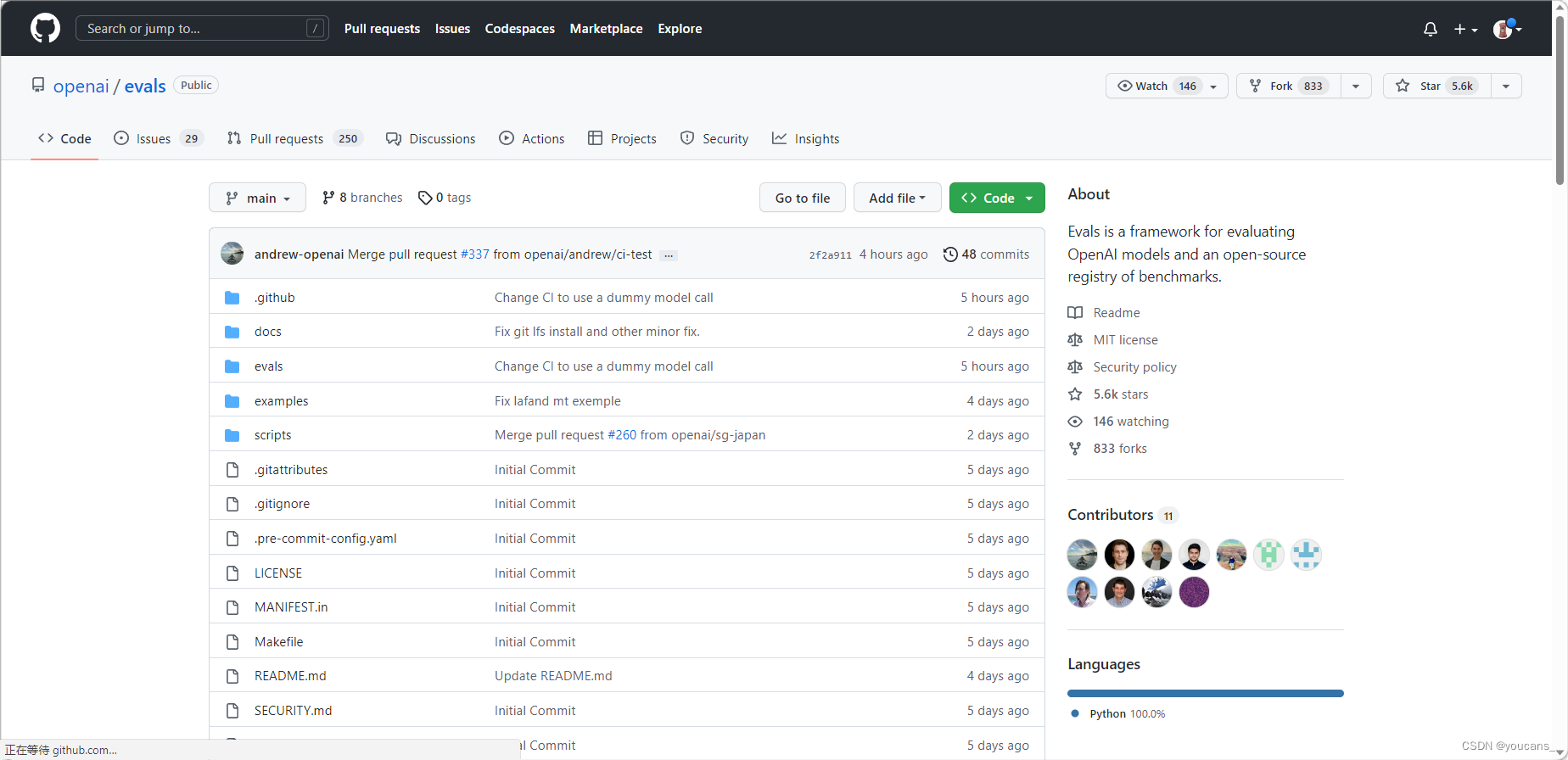1568x760 pixels.
Task: Switch to the Code tab
Action: click(64, 138)
